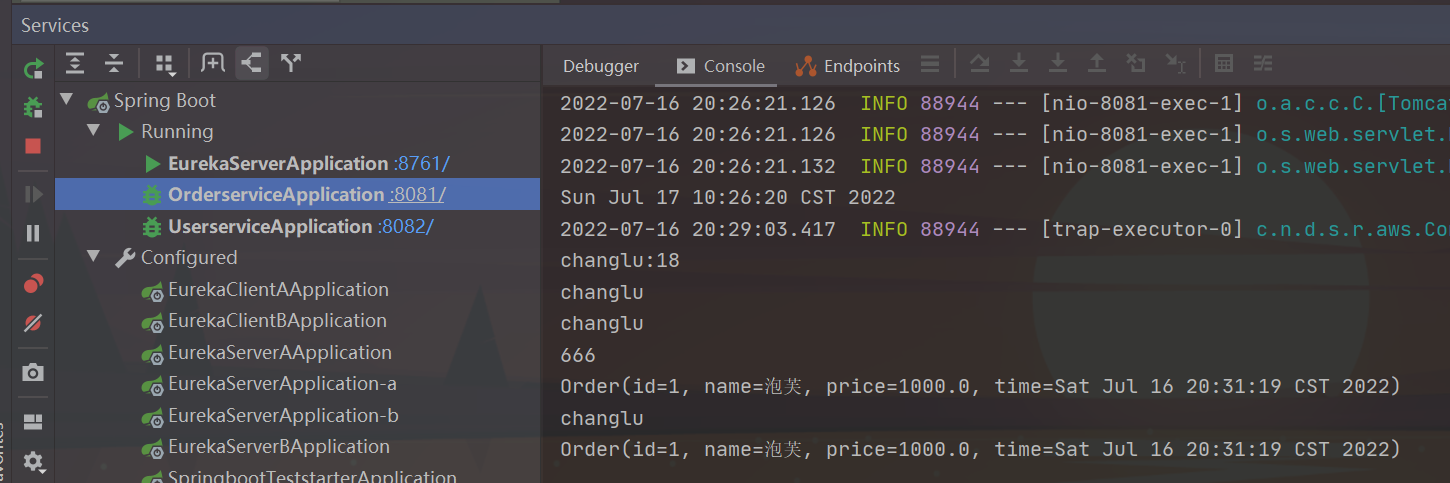Click the Run to Cursor icon
Viewport: 1450px width, 483px height.
(x=1176, y=64)
